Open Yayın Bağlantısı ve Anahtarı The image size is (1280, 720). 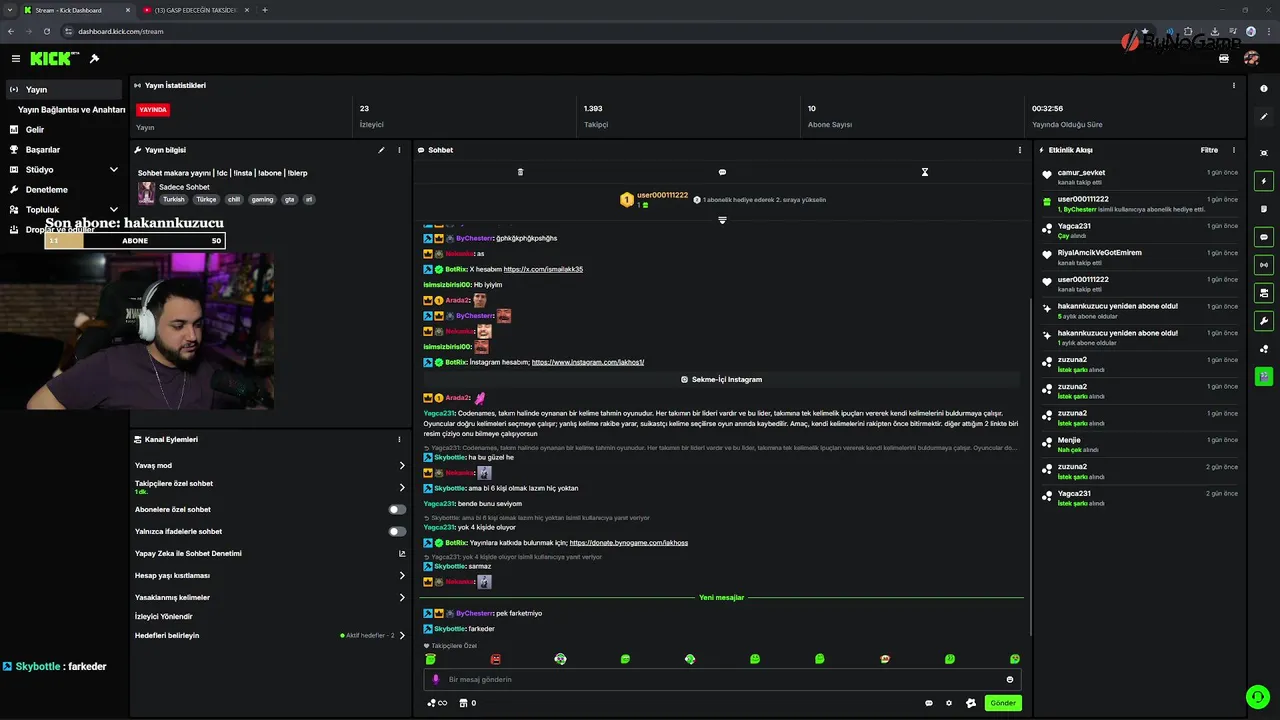pos(71,110)
